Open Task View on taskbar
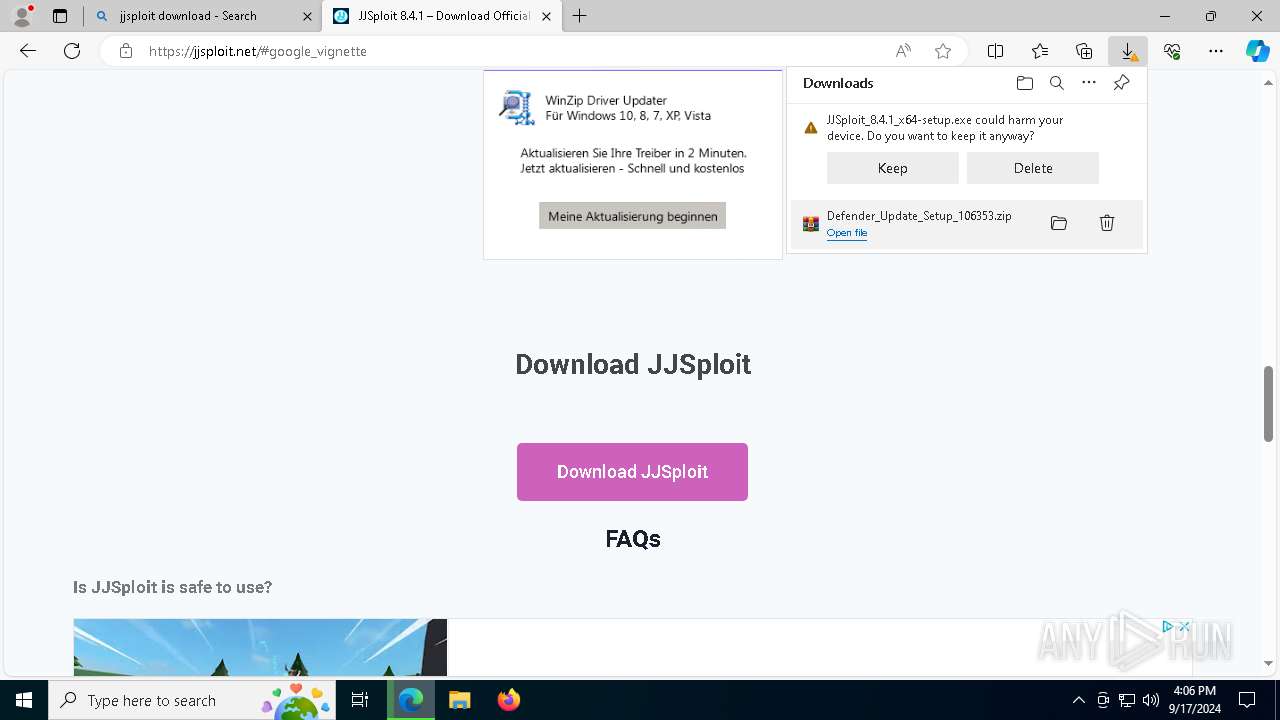The height and width of the screenshot is (720, 1280). (x=361, y=700)
